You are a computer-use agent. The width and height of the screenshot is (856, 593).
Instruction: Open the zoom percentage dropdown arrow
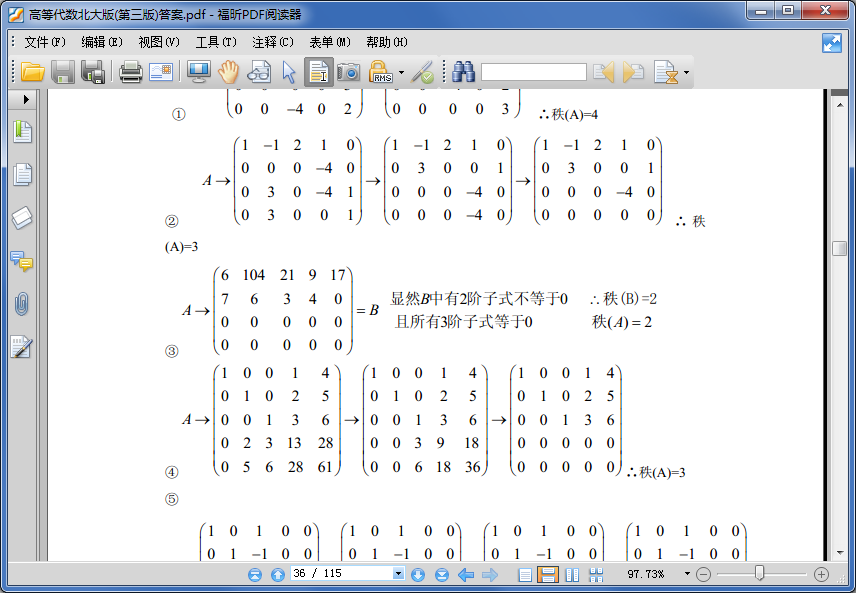pos(687,574)
